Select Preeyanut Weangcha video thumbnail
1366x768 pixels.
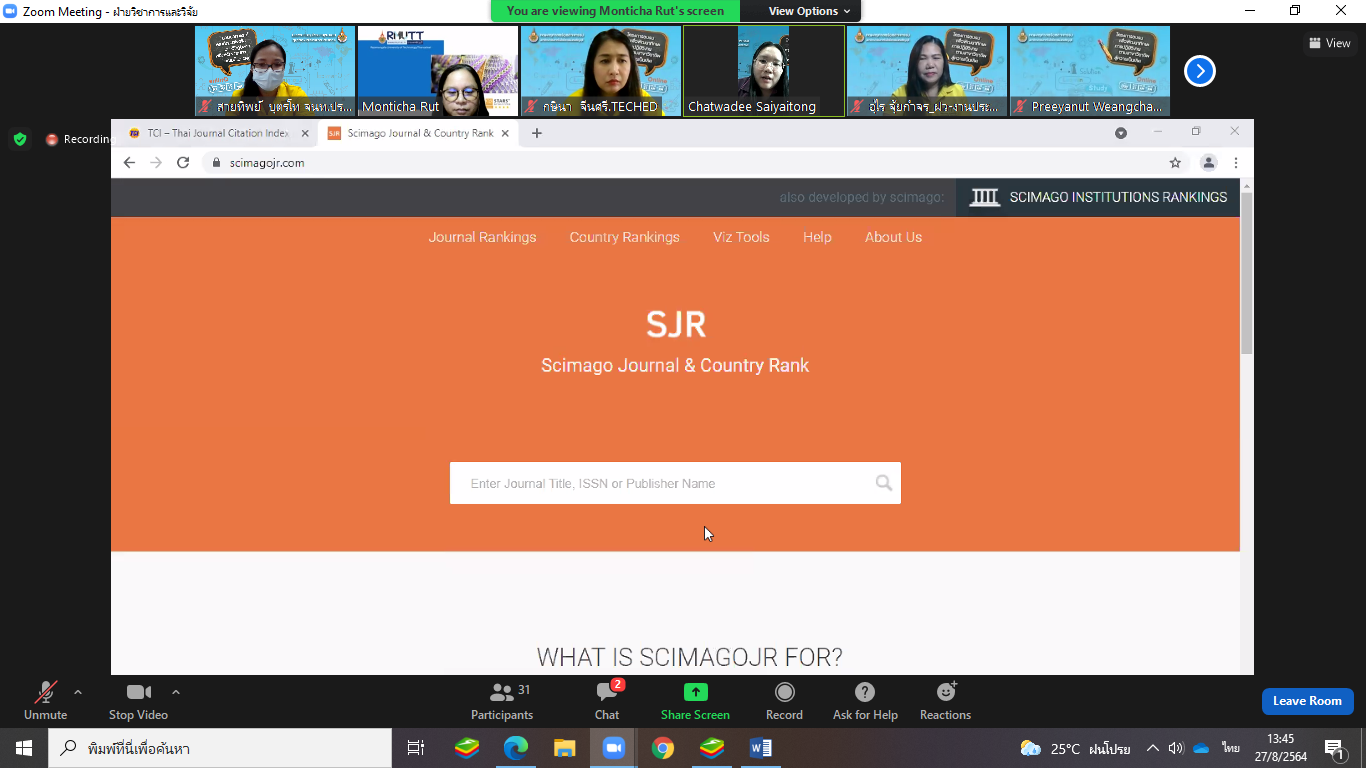(x=1090, y=71)
